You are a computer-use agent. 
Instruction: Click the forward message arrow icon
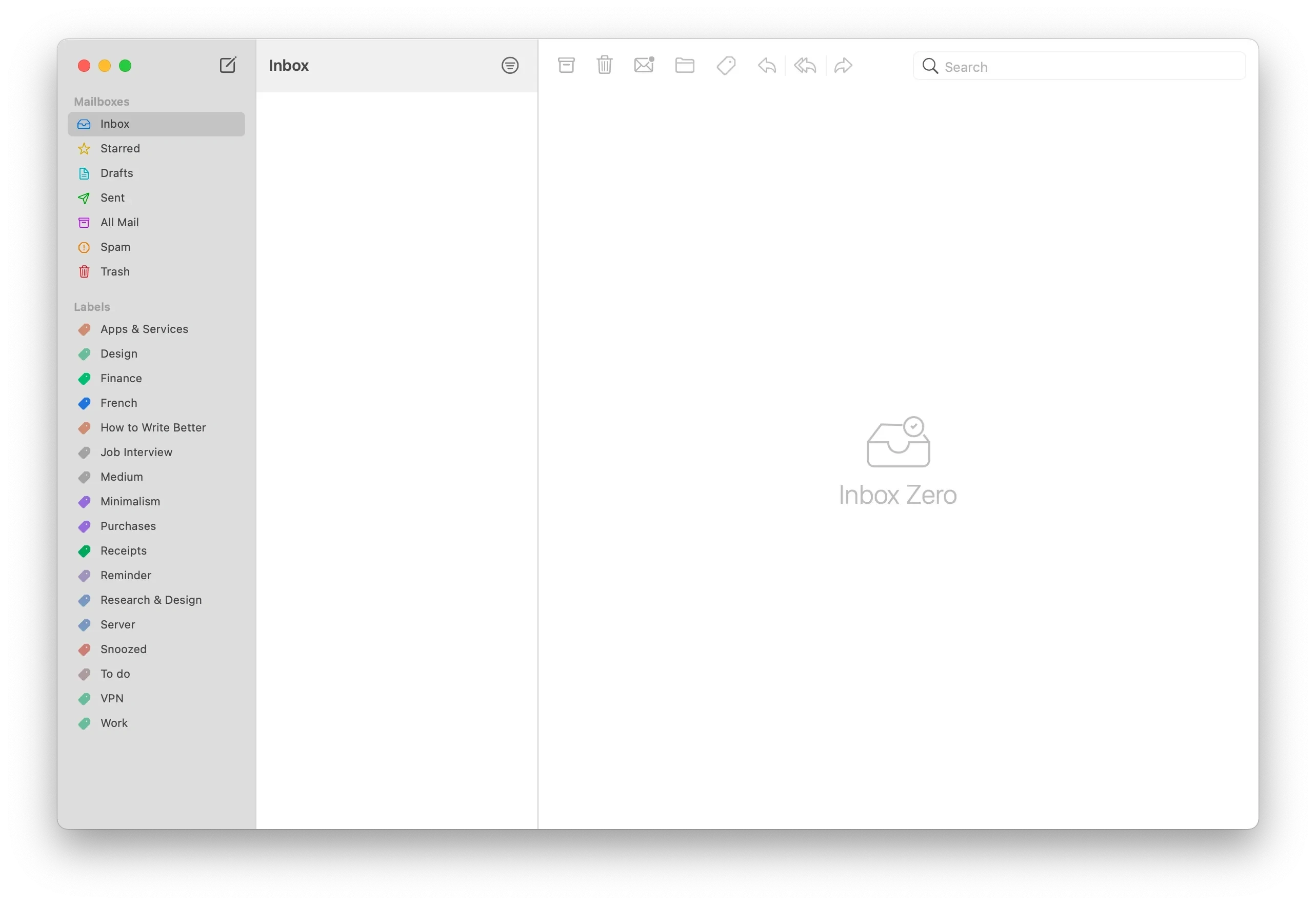[843, 65]
